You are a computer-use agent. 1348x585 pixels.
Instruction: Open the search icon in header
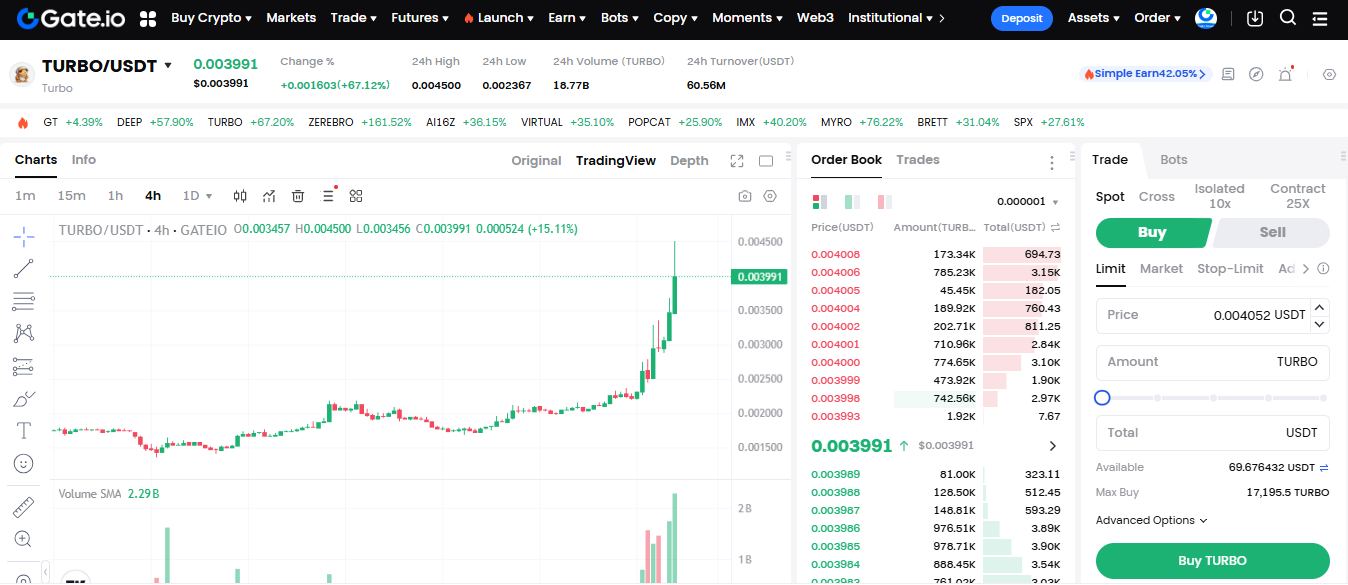point(1288,18)
